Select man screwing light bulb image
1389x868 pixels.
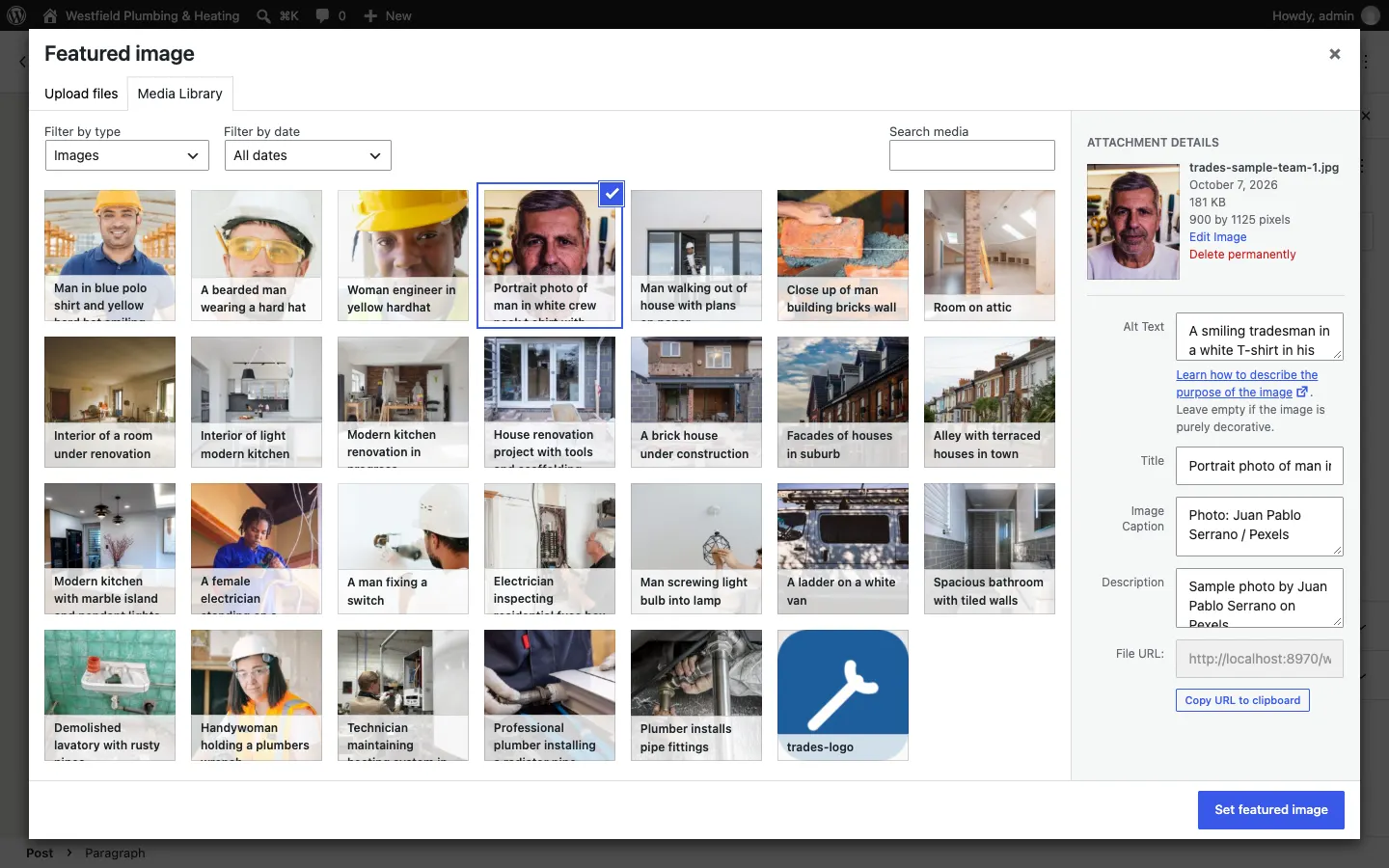[x=696, y=549]
